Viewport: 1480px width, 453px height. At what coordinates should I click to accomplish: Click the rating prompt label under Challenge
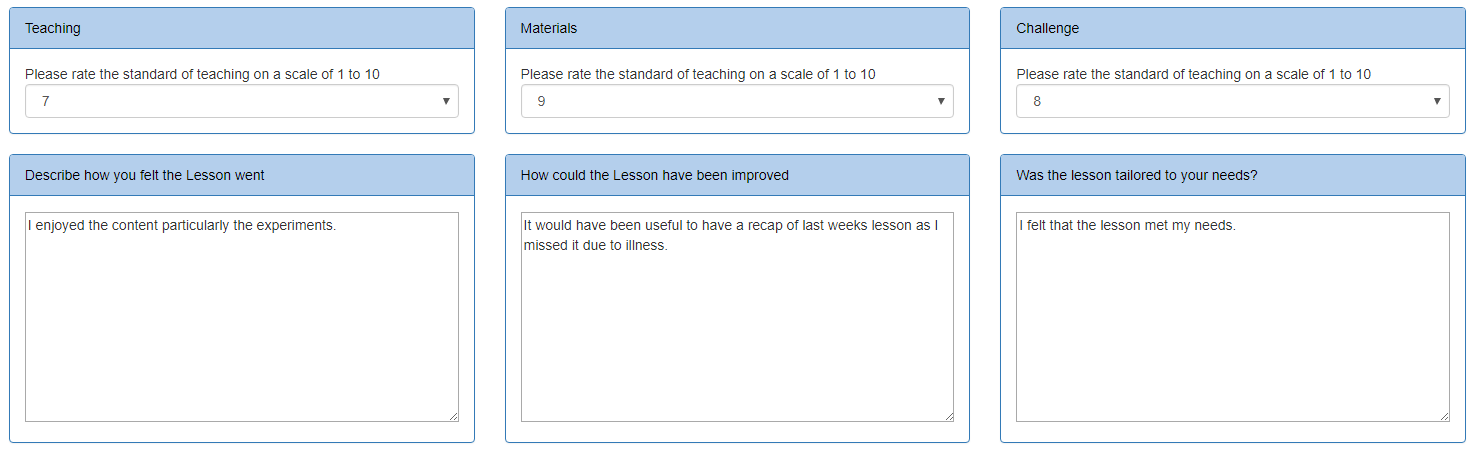pos(1194,74)
